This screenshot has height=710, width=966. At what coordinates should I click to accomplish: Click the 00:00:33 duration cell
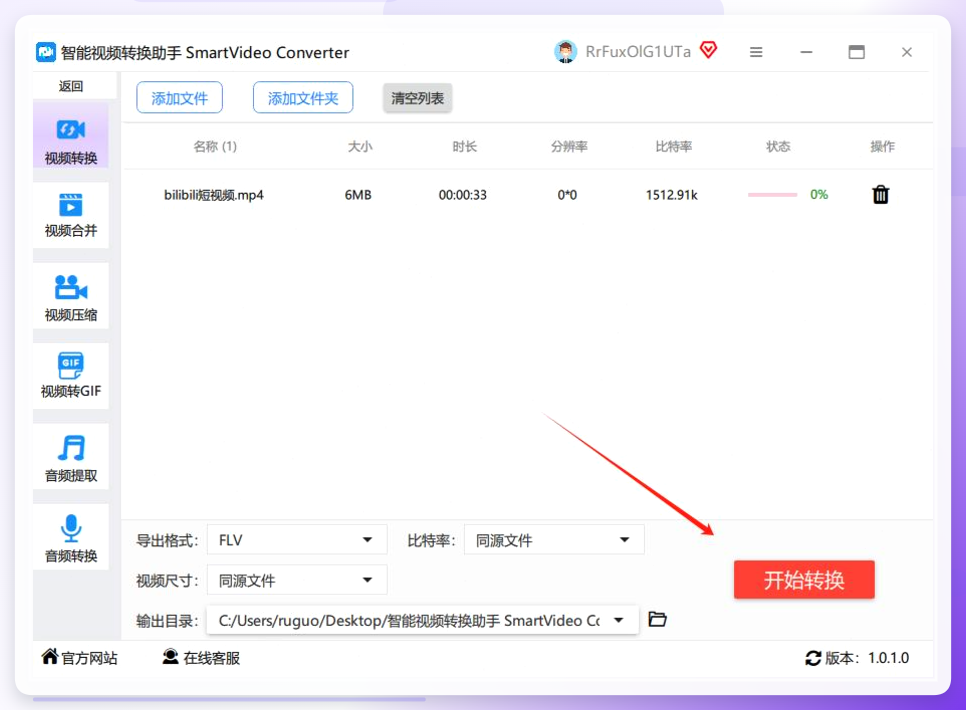(x=463, y=195)
